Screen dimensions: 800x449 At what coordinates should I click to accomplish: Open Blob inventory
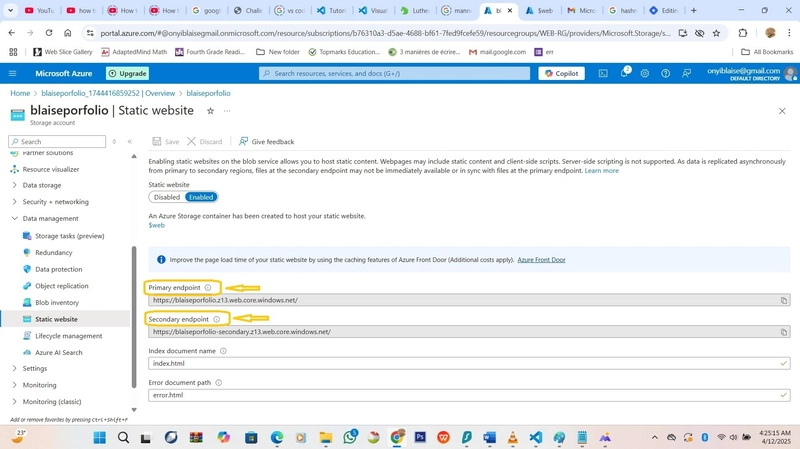[57, 303]
